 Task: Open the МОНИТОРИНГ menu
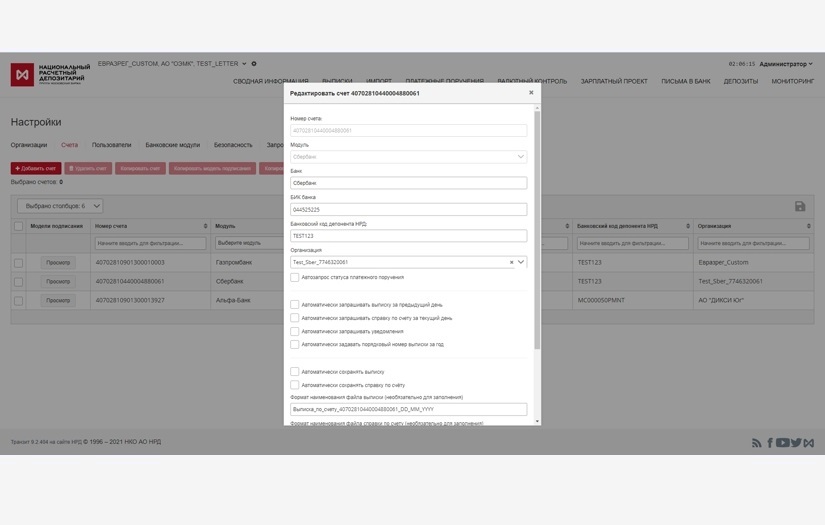click(792, 82)
